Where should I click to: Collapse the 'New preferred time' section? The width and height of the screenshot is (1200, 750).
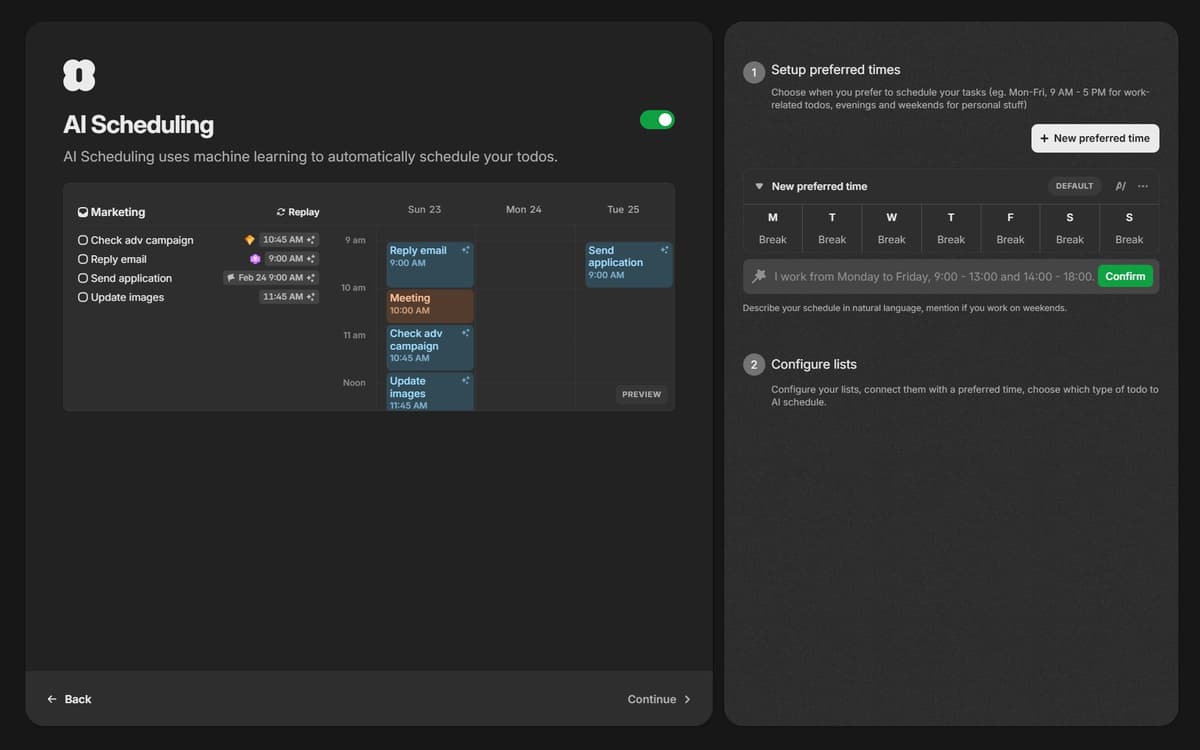(759, 186)
